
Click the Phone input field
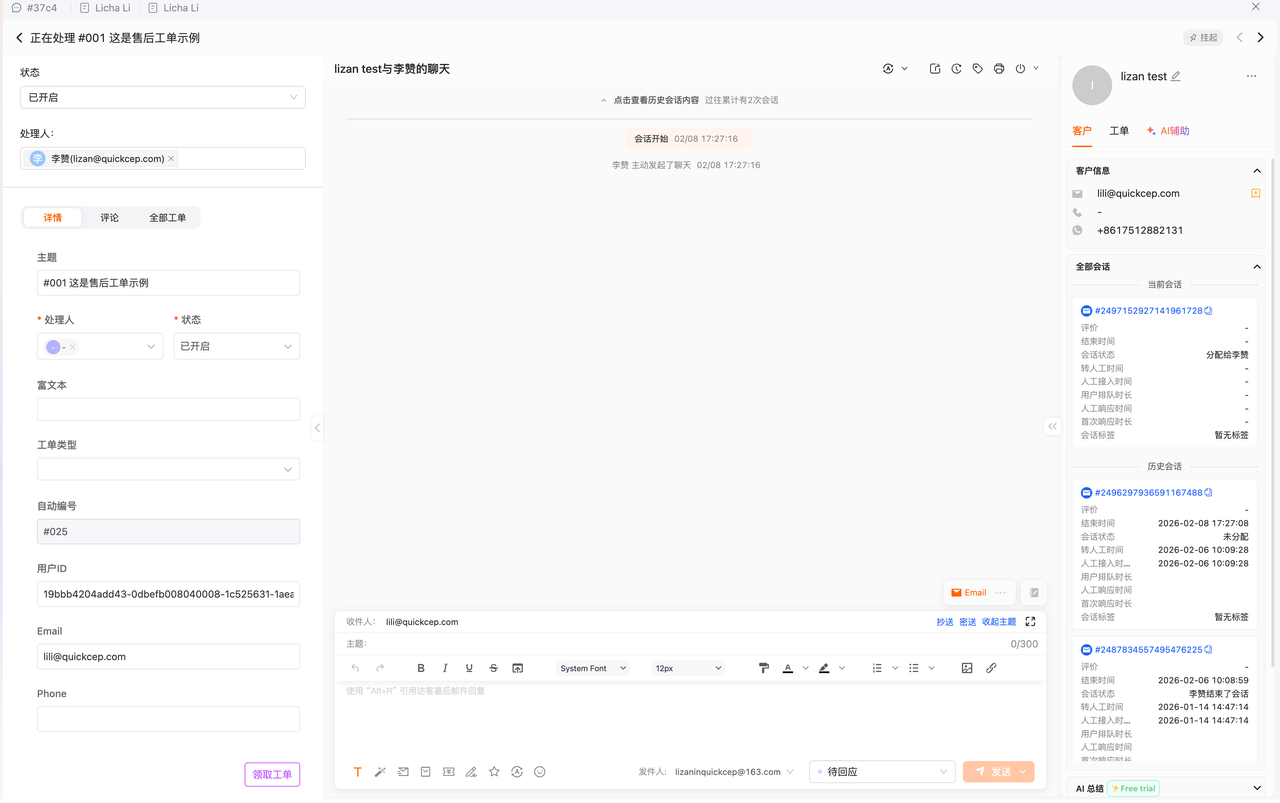click(x=168, y=719)
